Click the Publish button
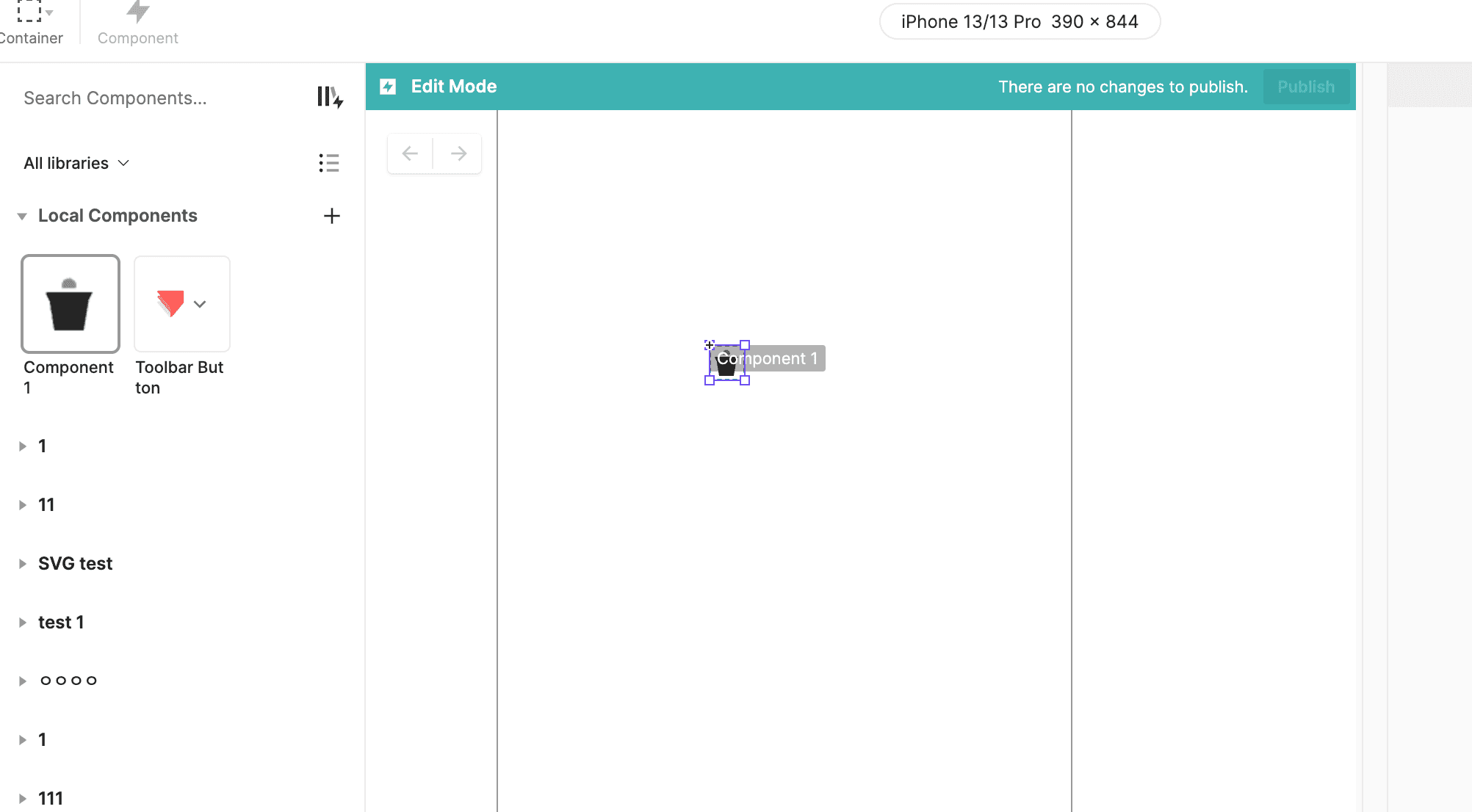 click(1305, 87)
